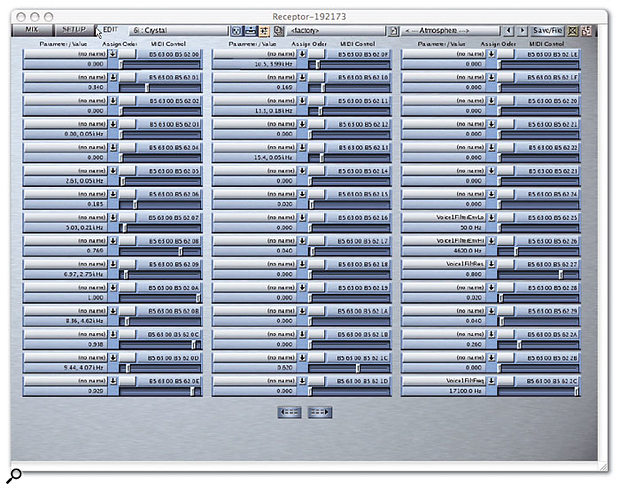Click down-arrow icon on row with value 0.820

click(302, 357)
